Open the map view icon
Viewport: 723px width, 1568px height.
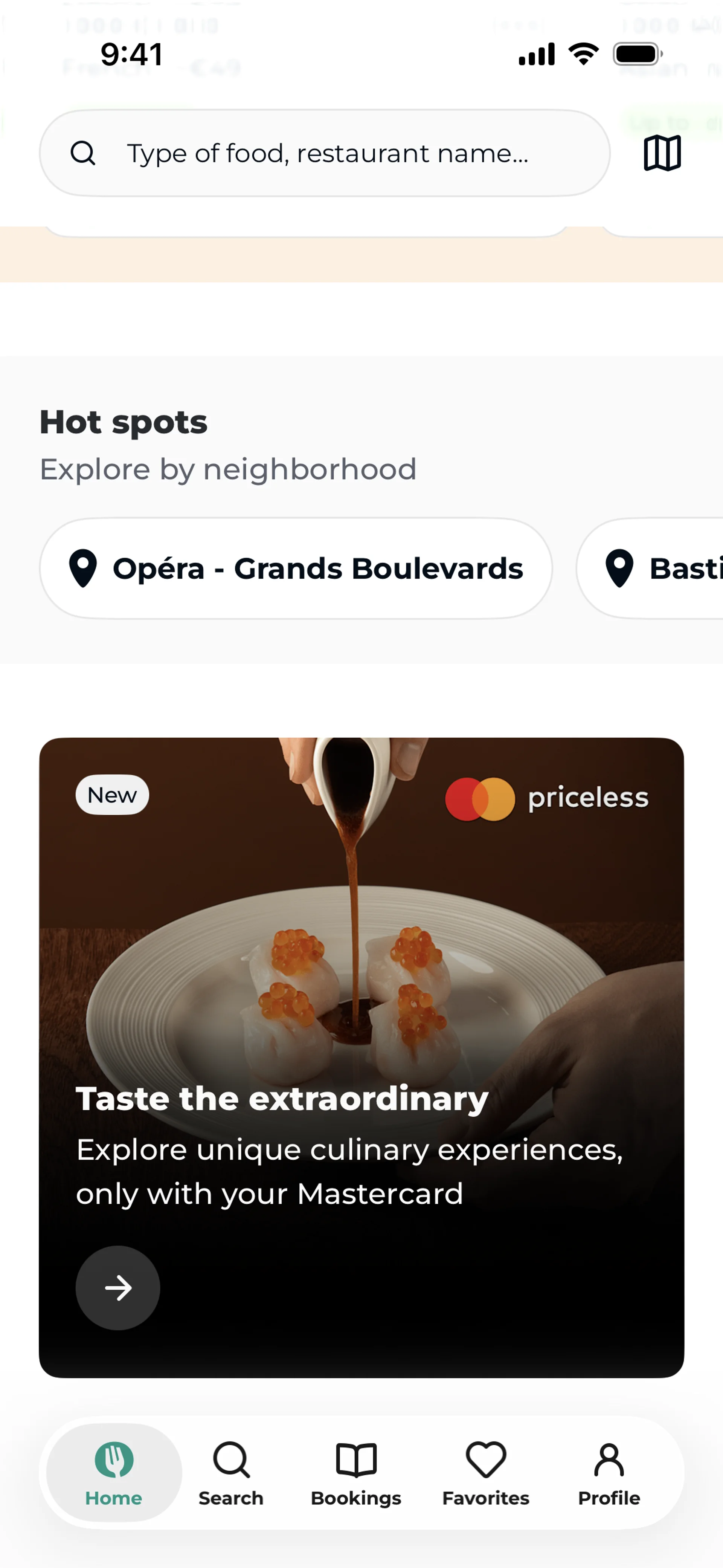[x=662, y=153]
